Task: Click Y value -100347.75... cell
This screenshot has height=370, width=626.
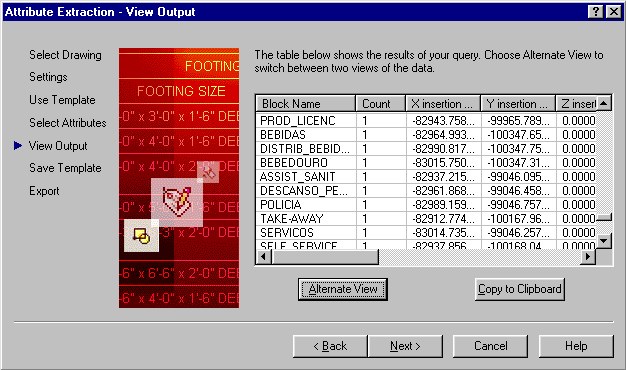Action: pyautogui.click(x=518, y=148)
